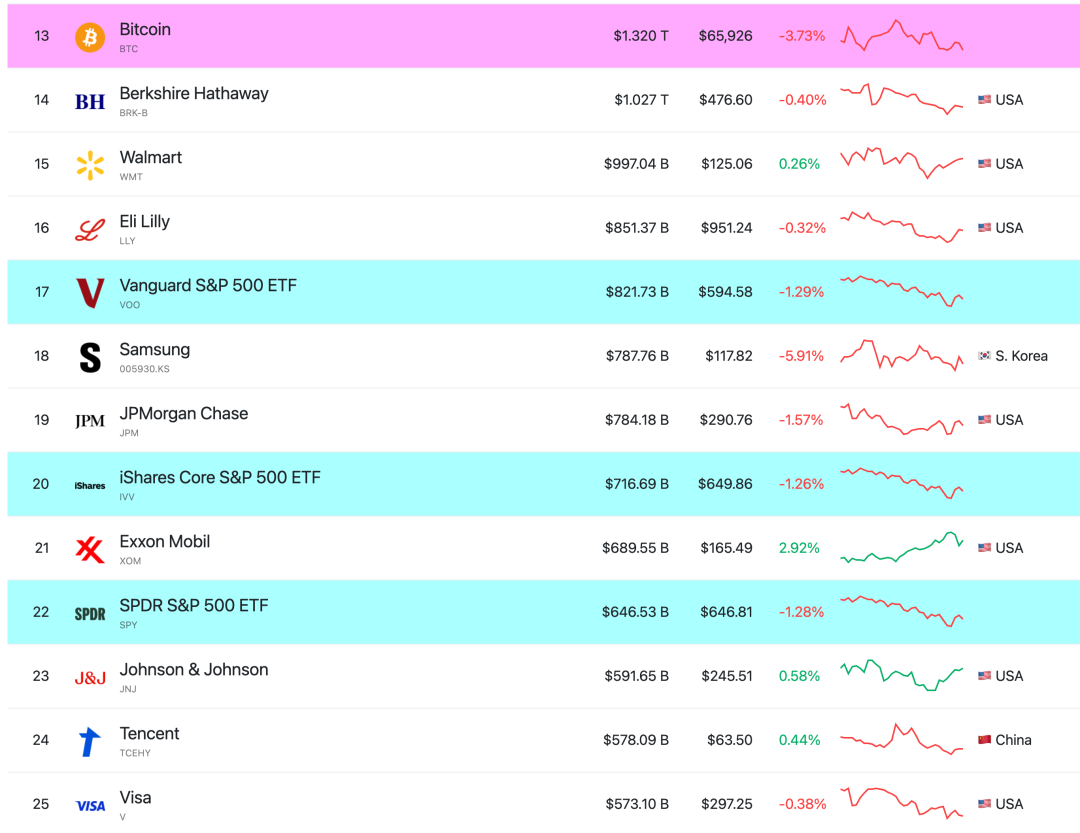Open the SPDR S&P 500 ETF link
Screen dimensions: 1080x833
194,606
